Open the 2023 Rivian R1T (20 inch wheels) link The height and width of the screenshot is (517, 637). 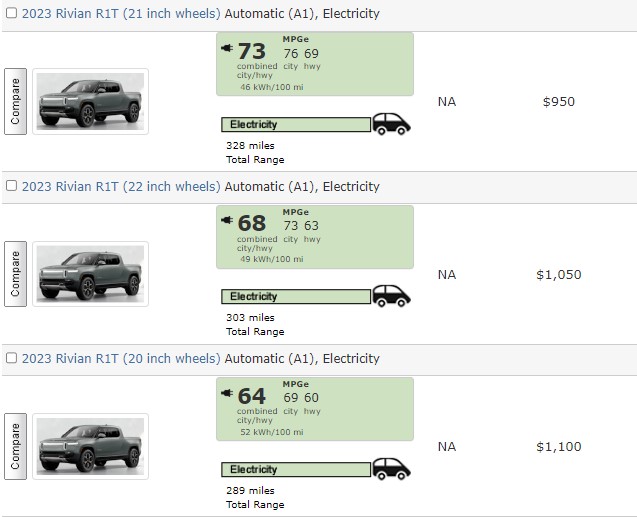click(121, 359)
